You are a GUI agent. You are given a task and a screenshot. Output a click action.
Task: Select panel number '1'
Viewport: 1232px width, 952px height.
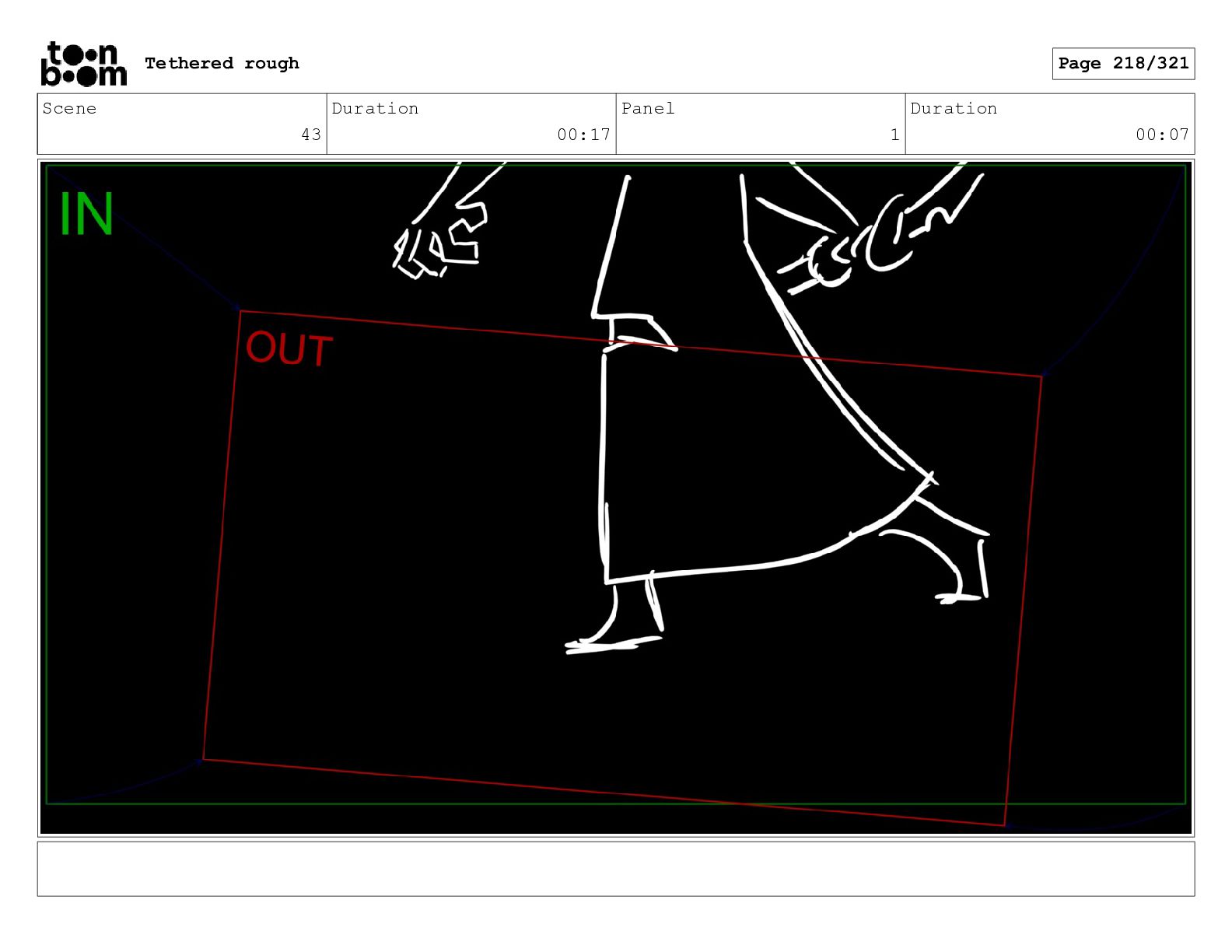point(894,135)
